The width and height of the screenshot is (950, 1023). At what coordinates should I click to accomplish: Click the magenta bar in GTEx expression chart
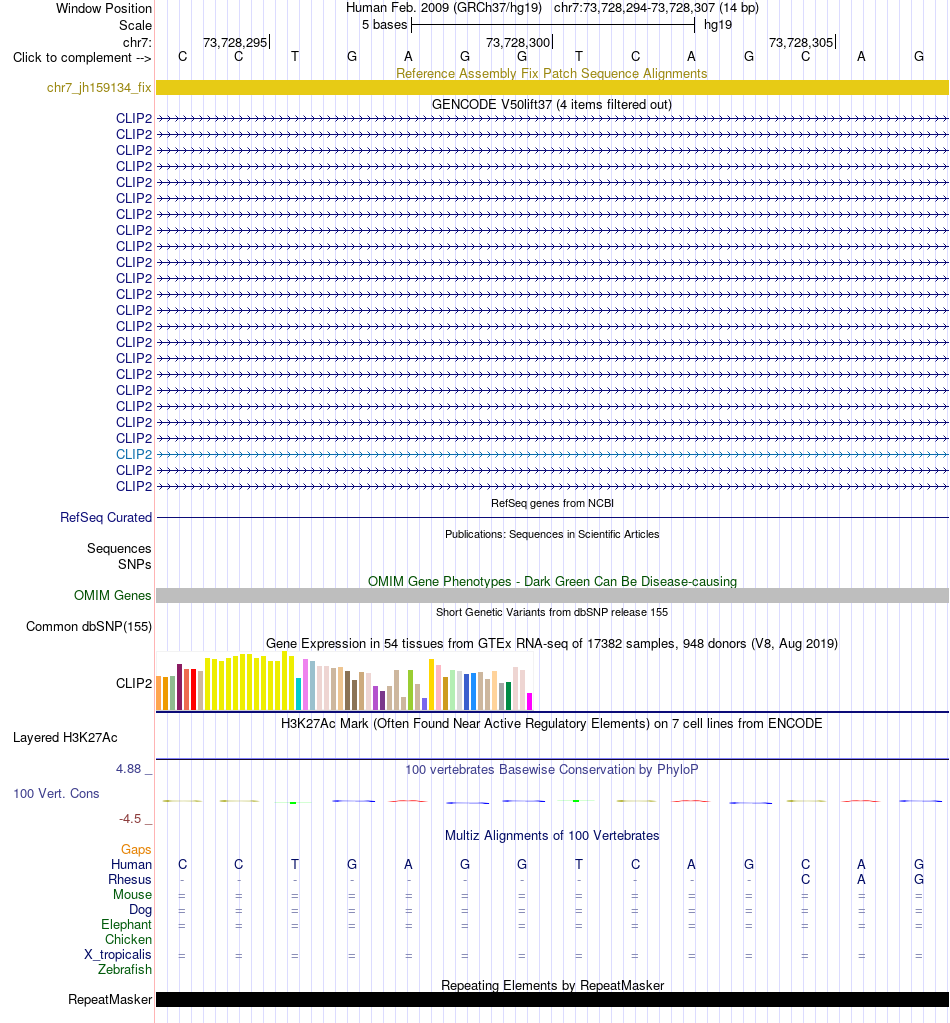(x=529, y=701)
